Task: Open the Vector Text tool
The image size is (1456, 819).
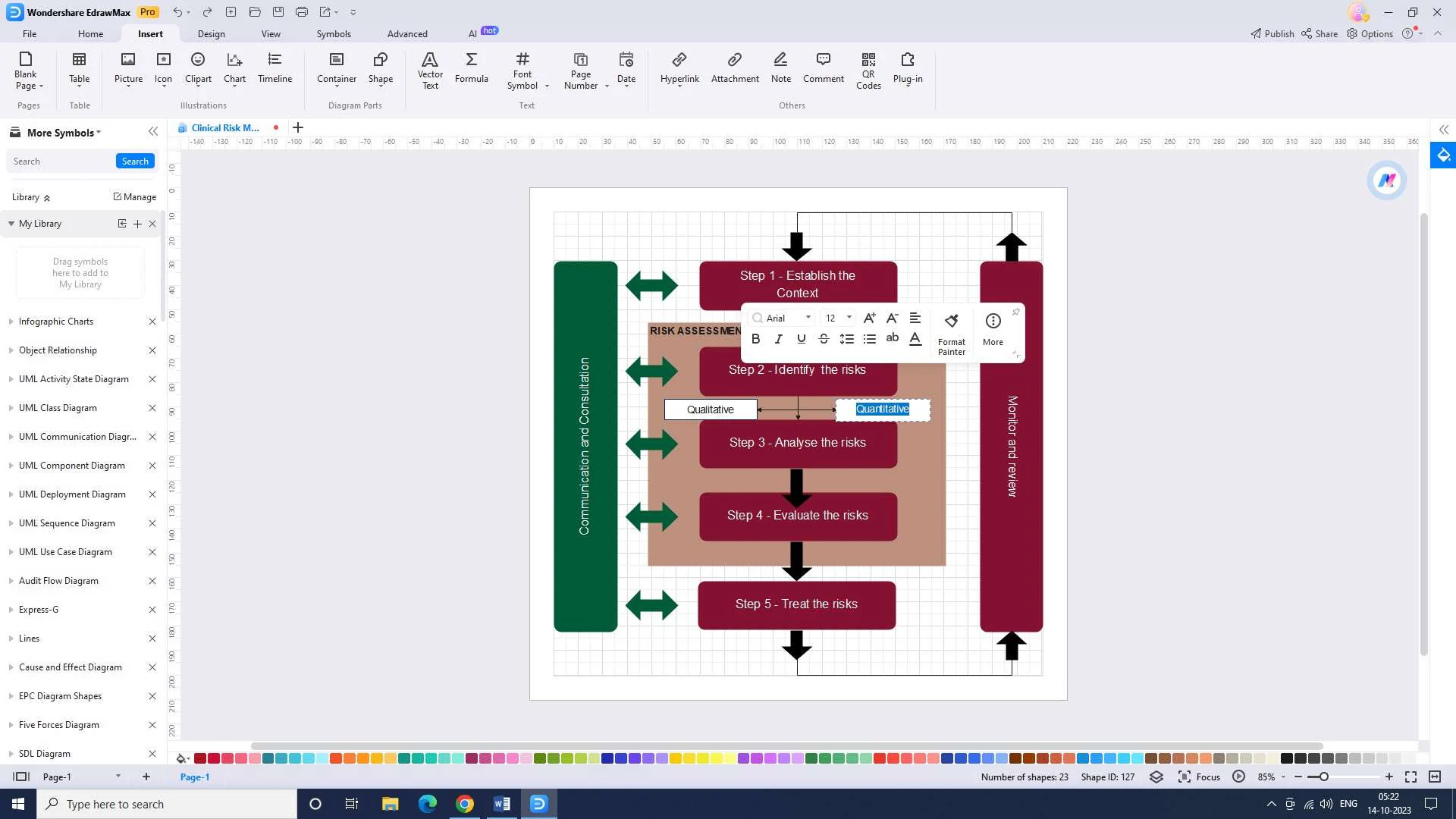Action: click(430, 70)
